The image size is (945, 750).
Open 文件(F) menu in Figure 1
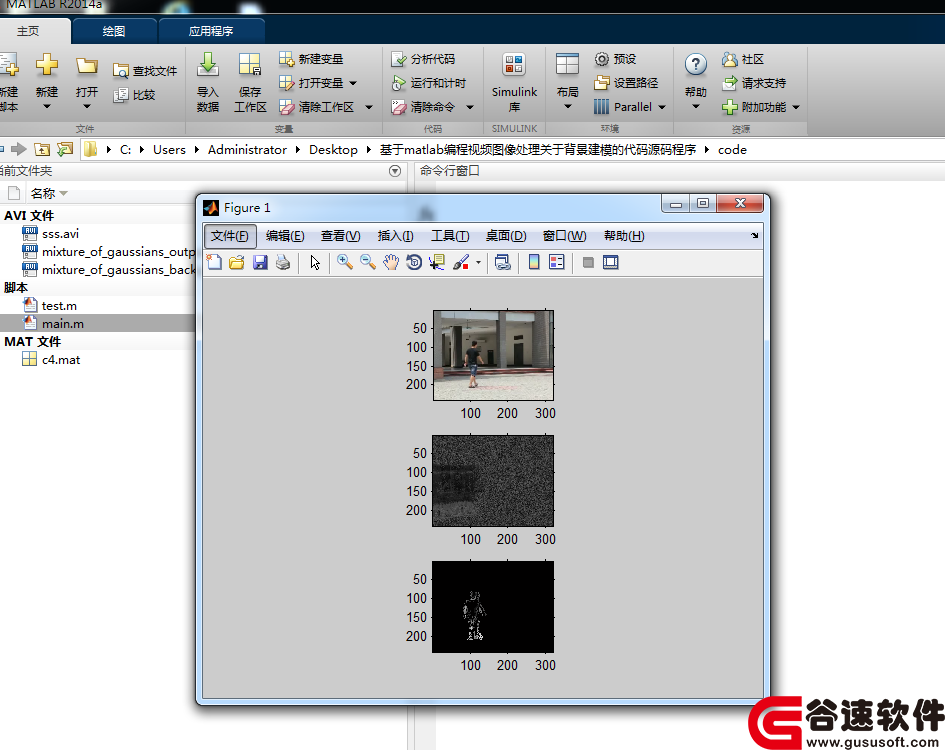pos(230,236)
